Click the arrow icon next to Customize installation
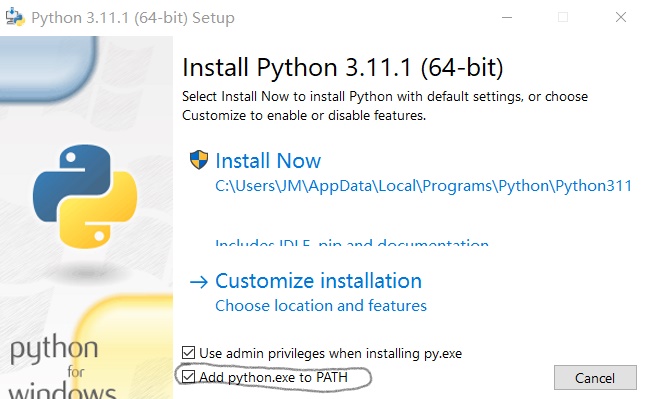Screen dimensions: 648x399 pyautogui.click(x=199, y=282)
